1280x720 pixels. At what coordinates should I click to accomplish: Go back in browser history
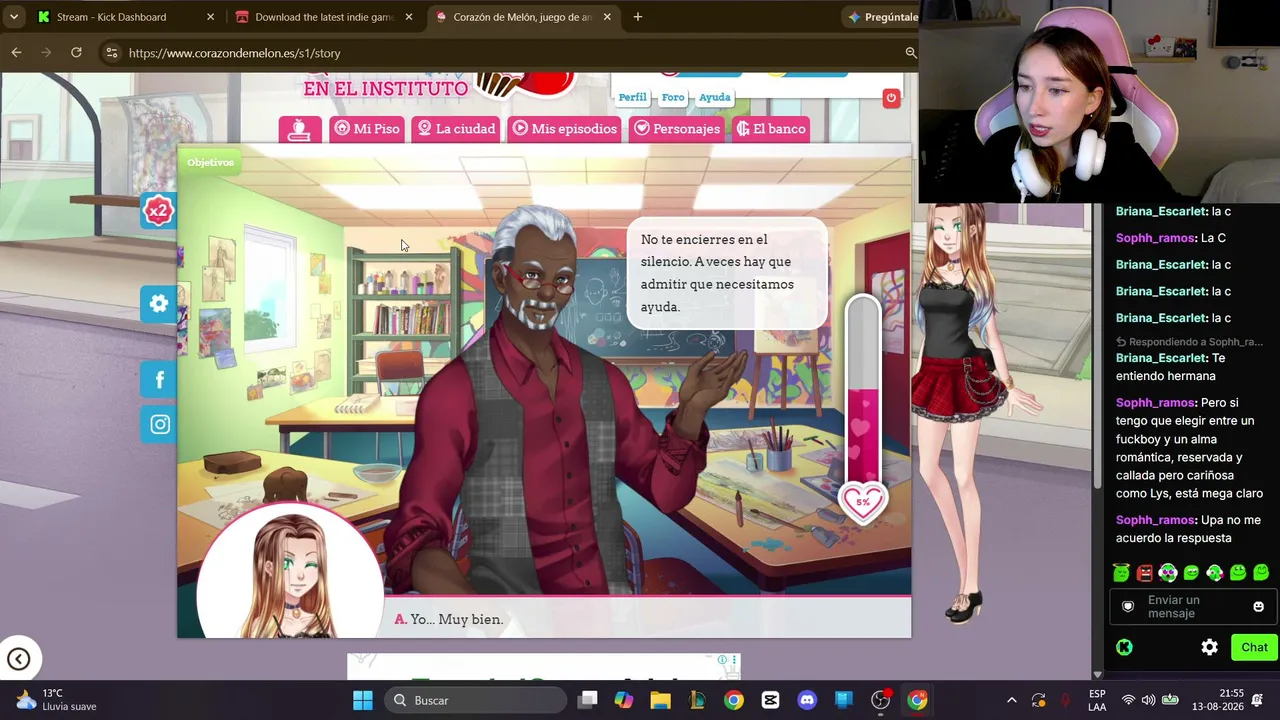pyautogui.click(x=16, y=53)
